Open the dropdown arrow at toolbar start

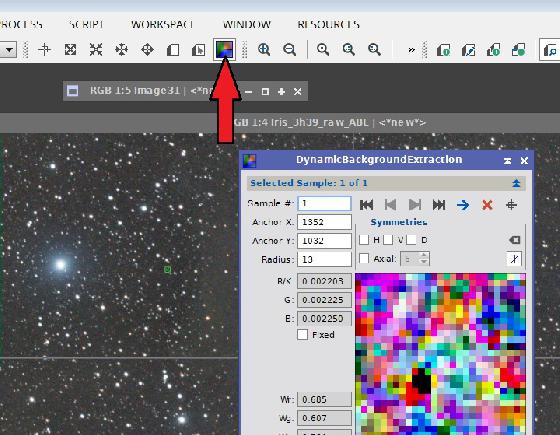(x=9, y=49)
